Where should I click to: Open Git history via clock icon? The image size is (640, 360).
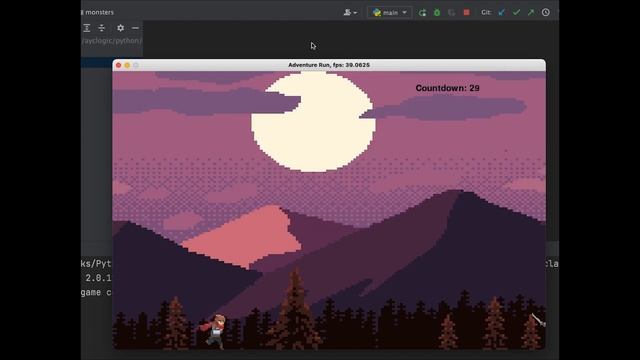tap(546, 12)
